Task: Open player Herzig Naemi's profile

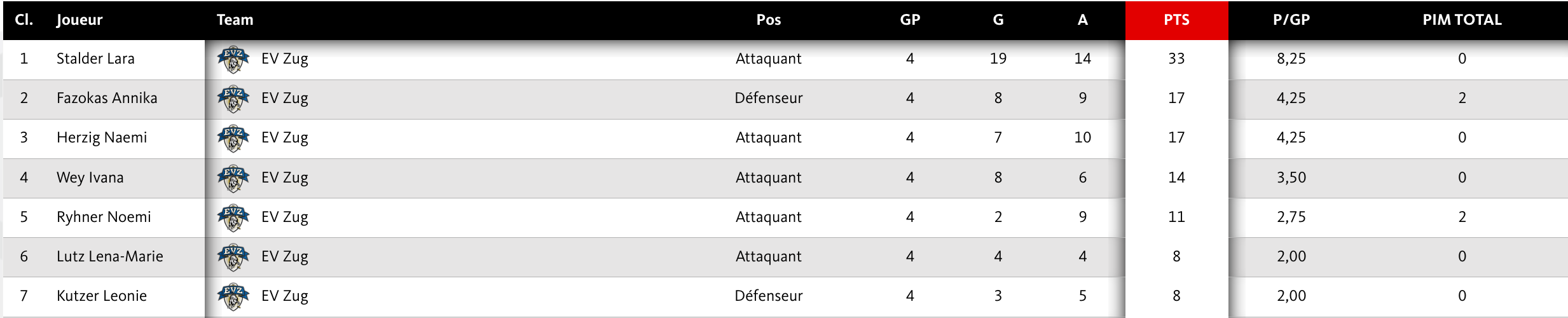Action: [102, 137]
